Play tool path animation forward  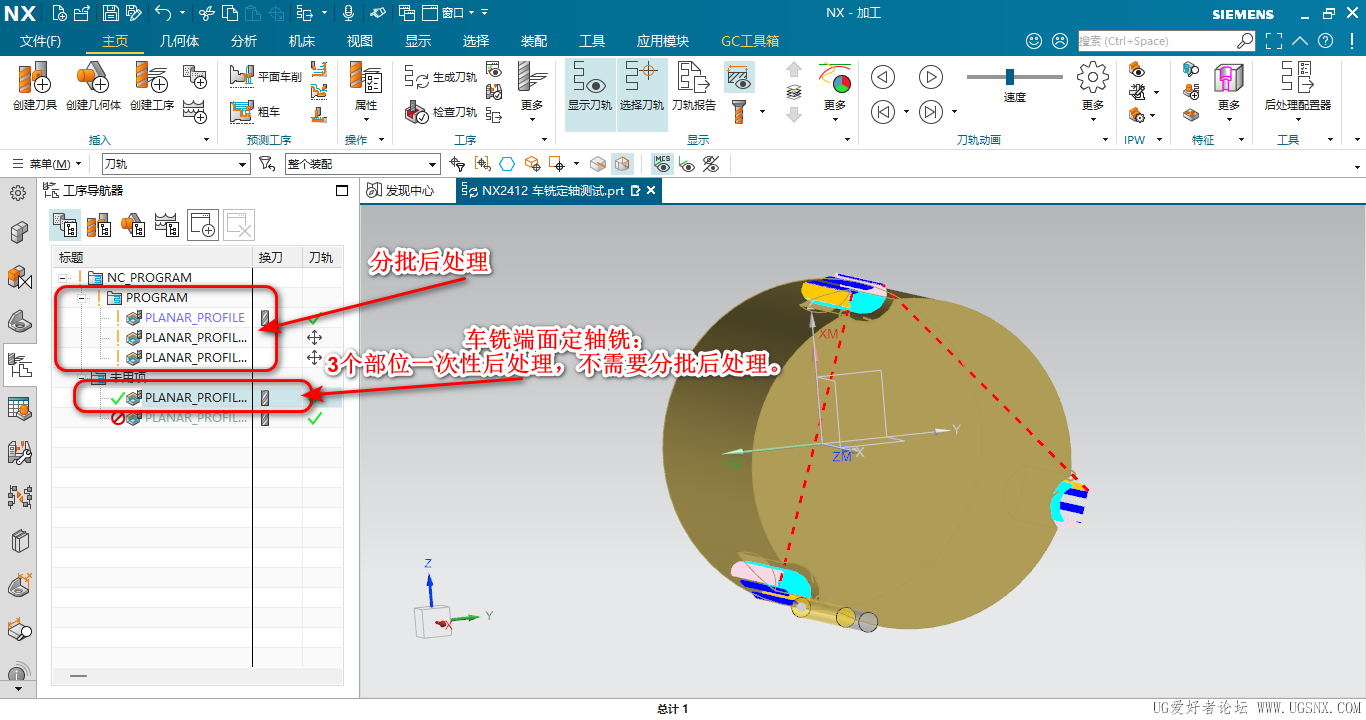coord(931,77)
